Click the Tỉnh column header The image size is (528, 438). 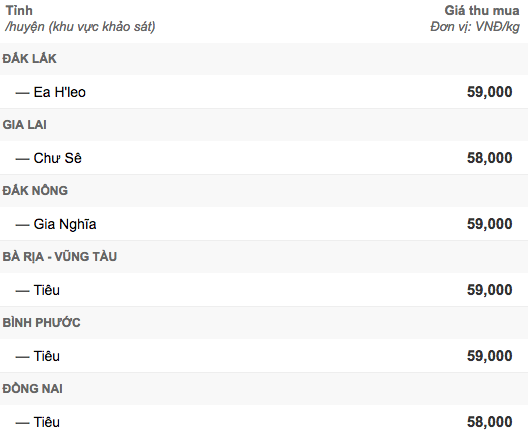coord(19,11)
